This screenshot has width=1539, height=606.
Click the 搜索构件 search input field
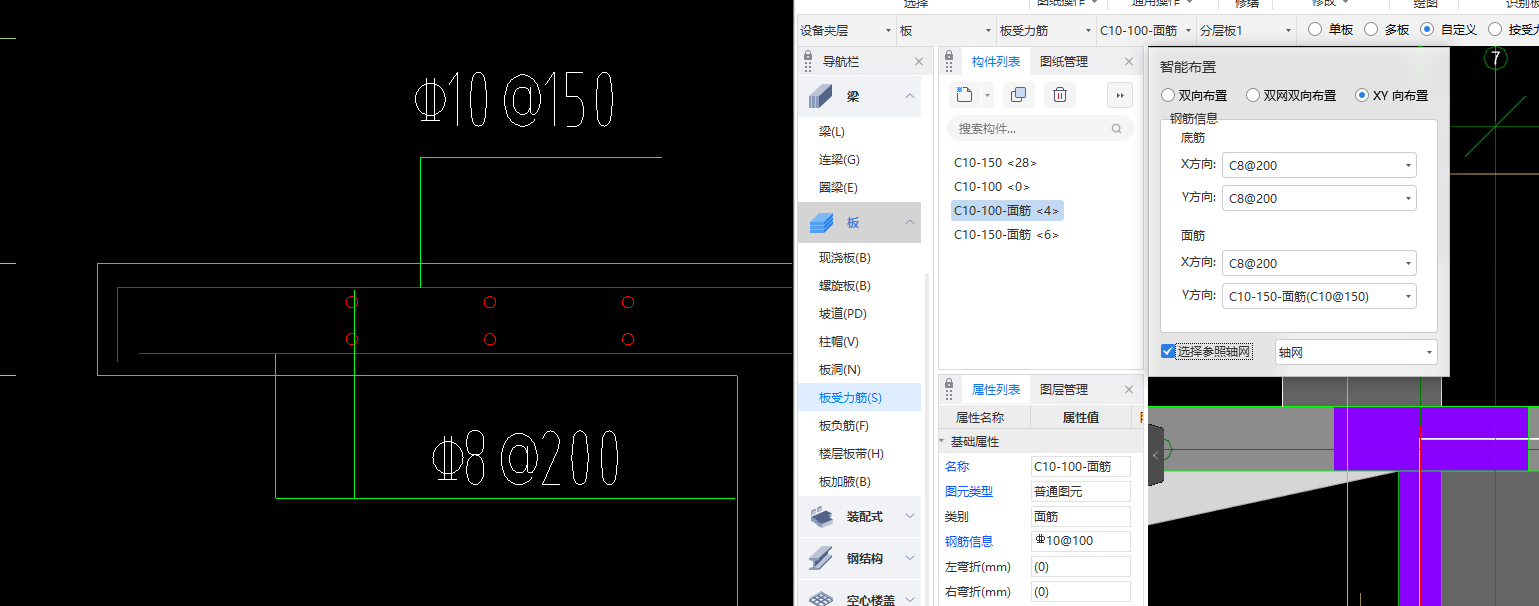(x=1040, y=129)
